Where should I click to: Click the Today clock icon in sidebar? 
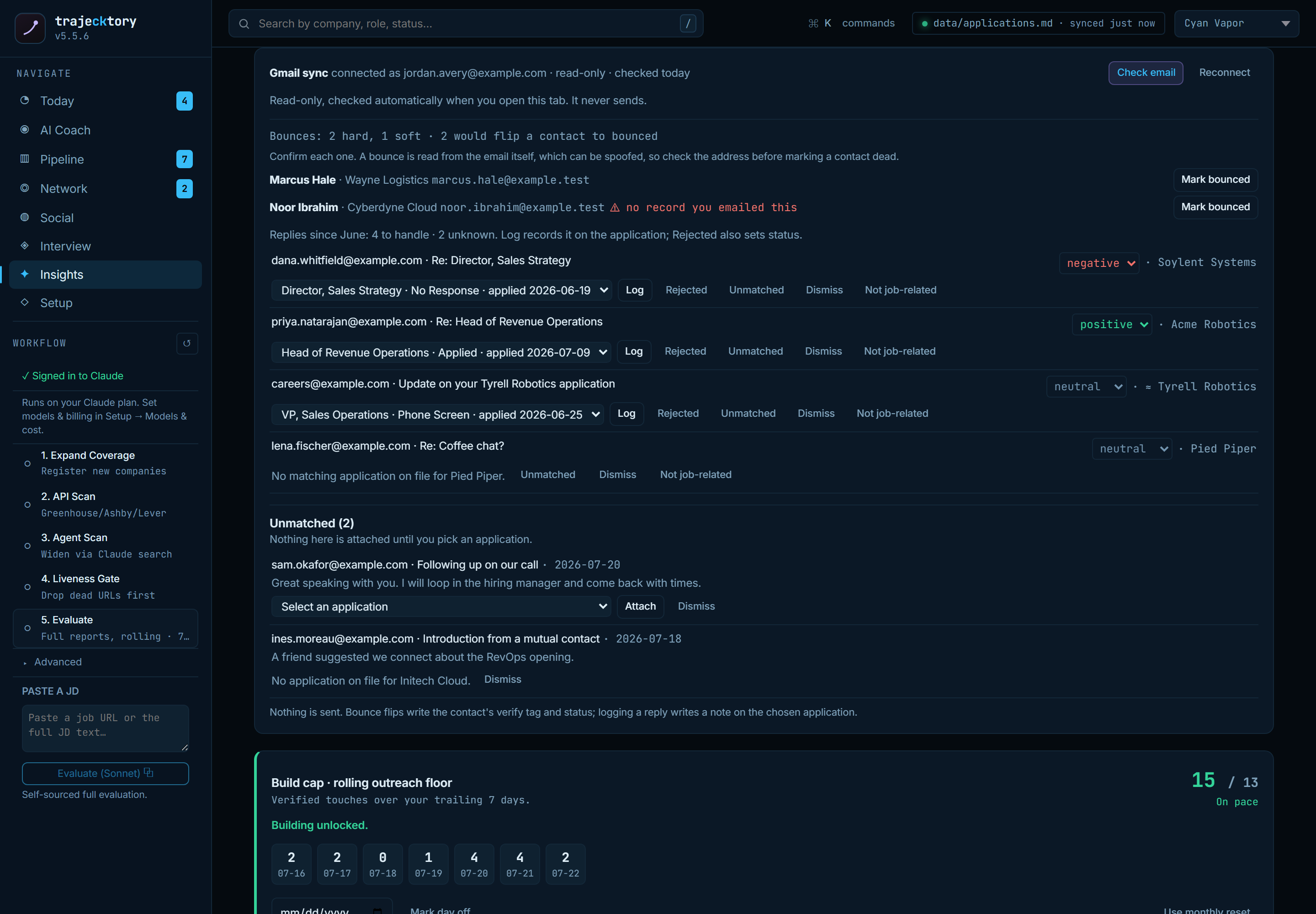(x=25, y=100)
